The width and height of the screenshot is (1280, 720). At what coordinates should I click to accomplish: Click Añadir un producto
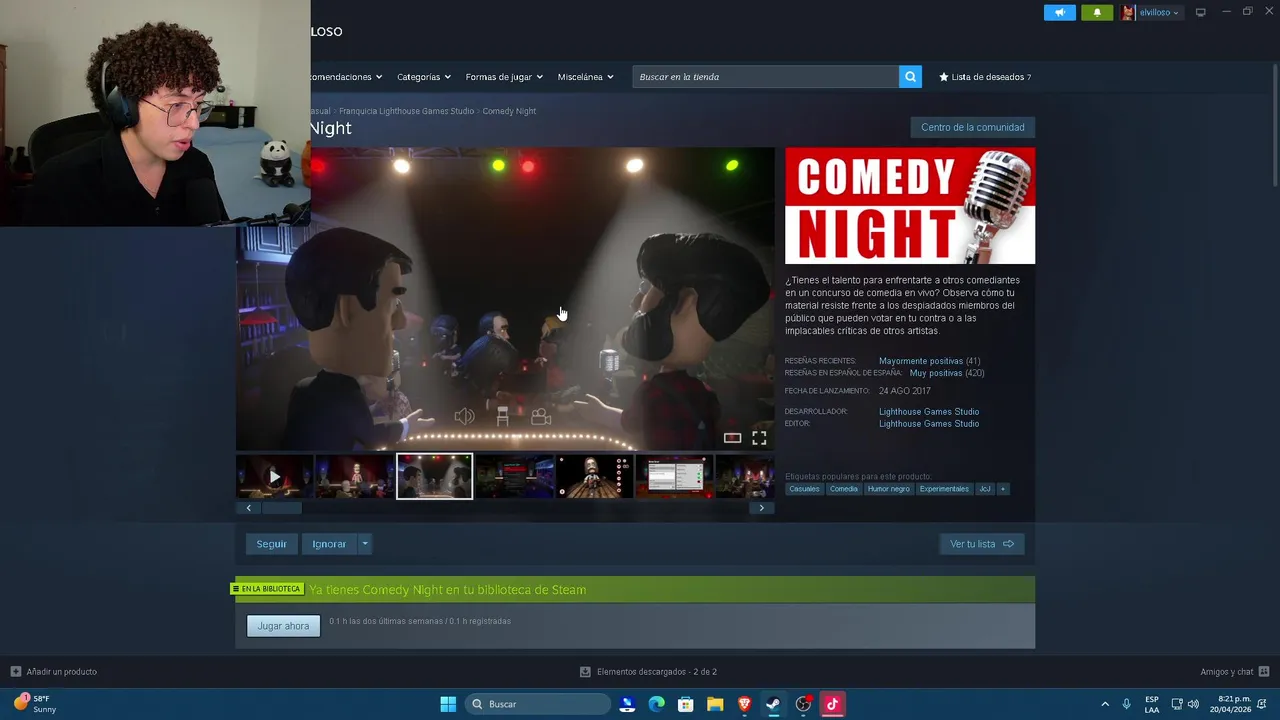click(x=54, y=672)
